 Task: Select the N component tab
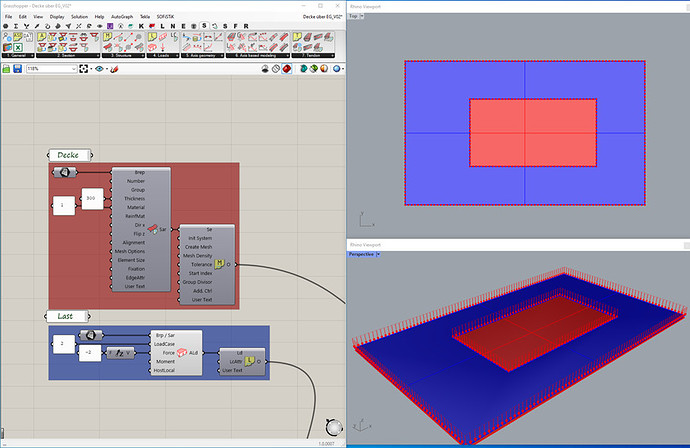173,26
